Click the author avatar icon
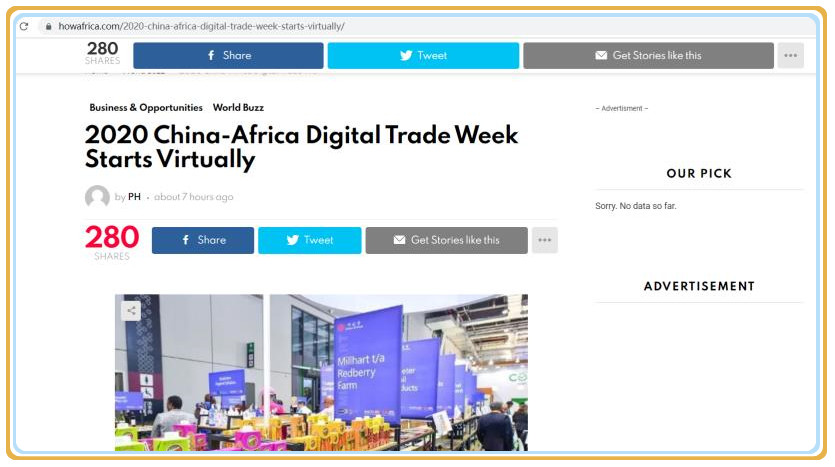The height and width of the screenshot is (467, 835). coord(97,197)
